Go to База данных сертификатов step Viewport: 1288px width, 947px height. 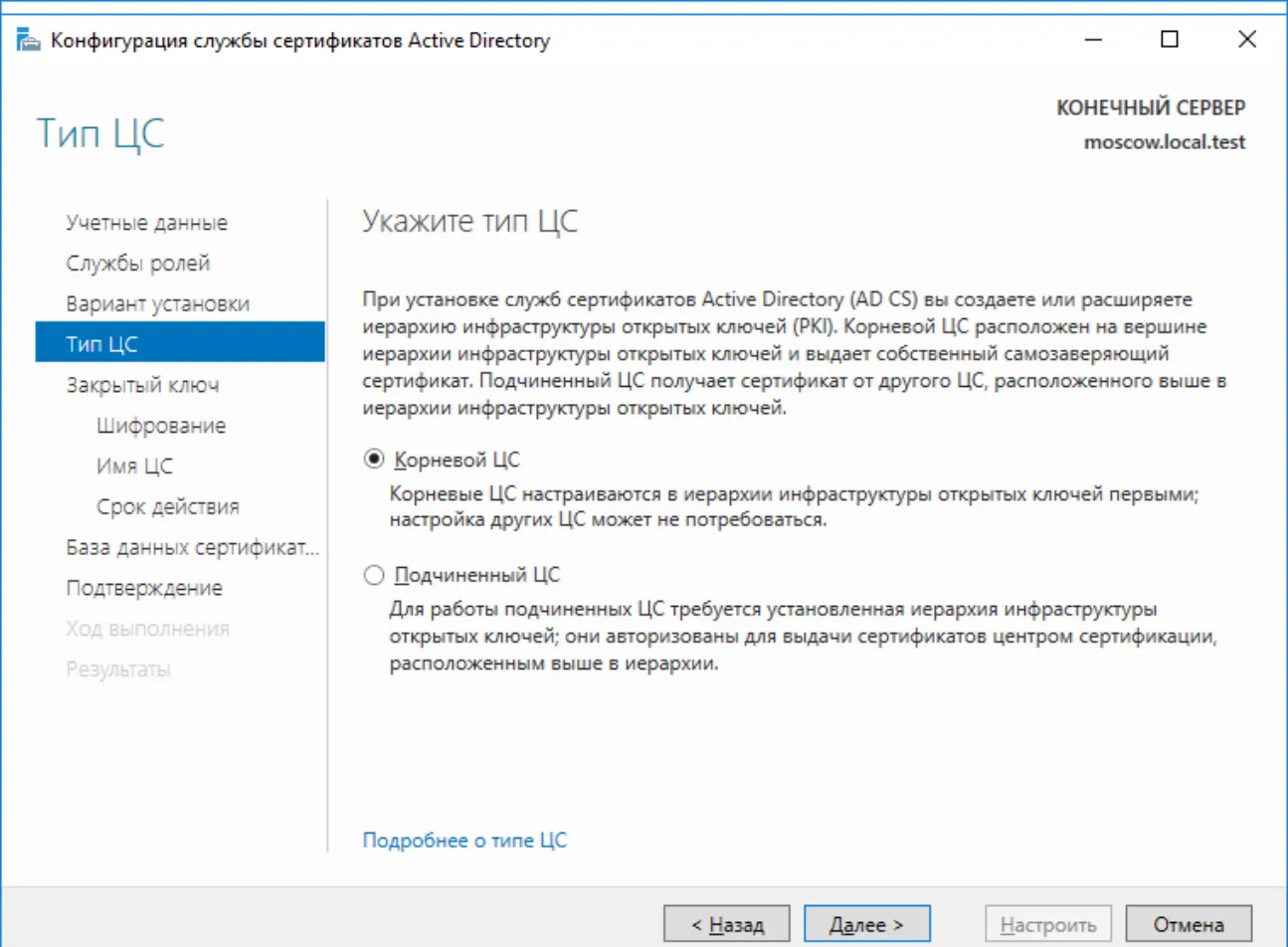192,548
